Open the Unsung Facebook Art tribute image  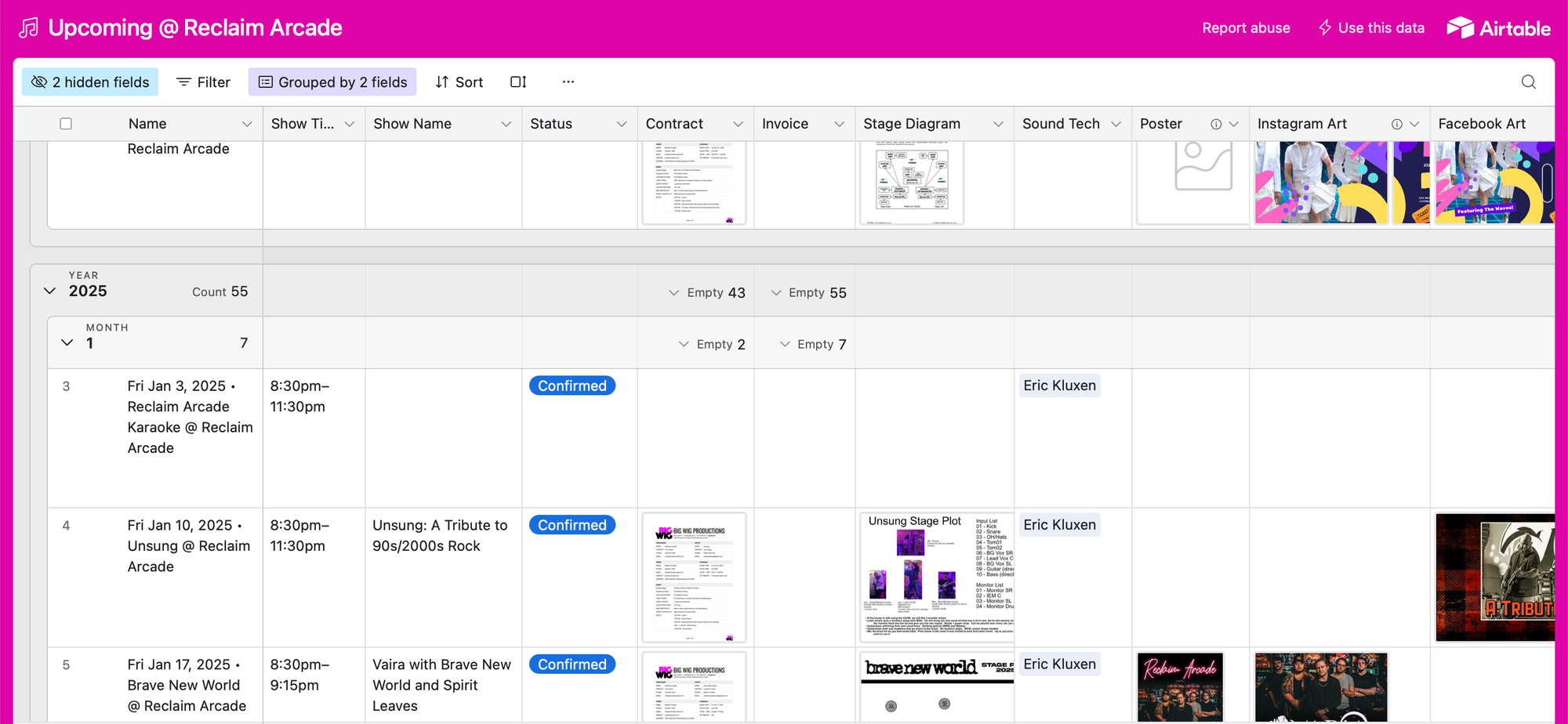(x=1495, y=577)
